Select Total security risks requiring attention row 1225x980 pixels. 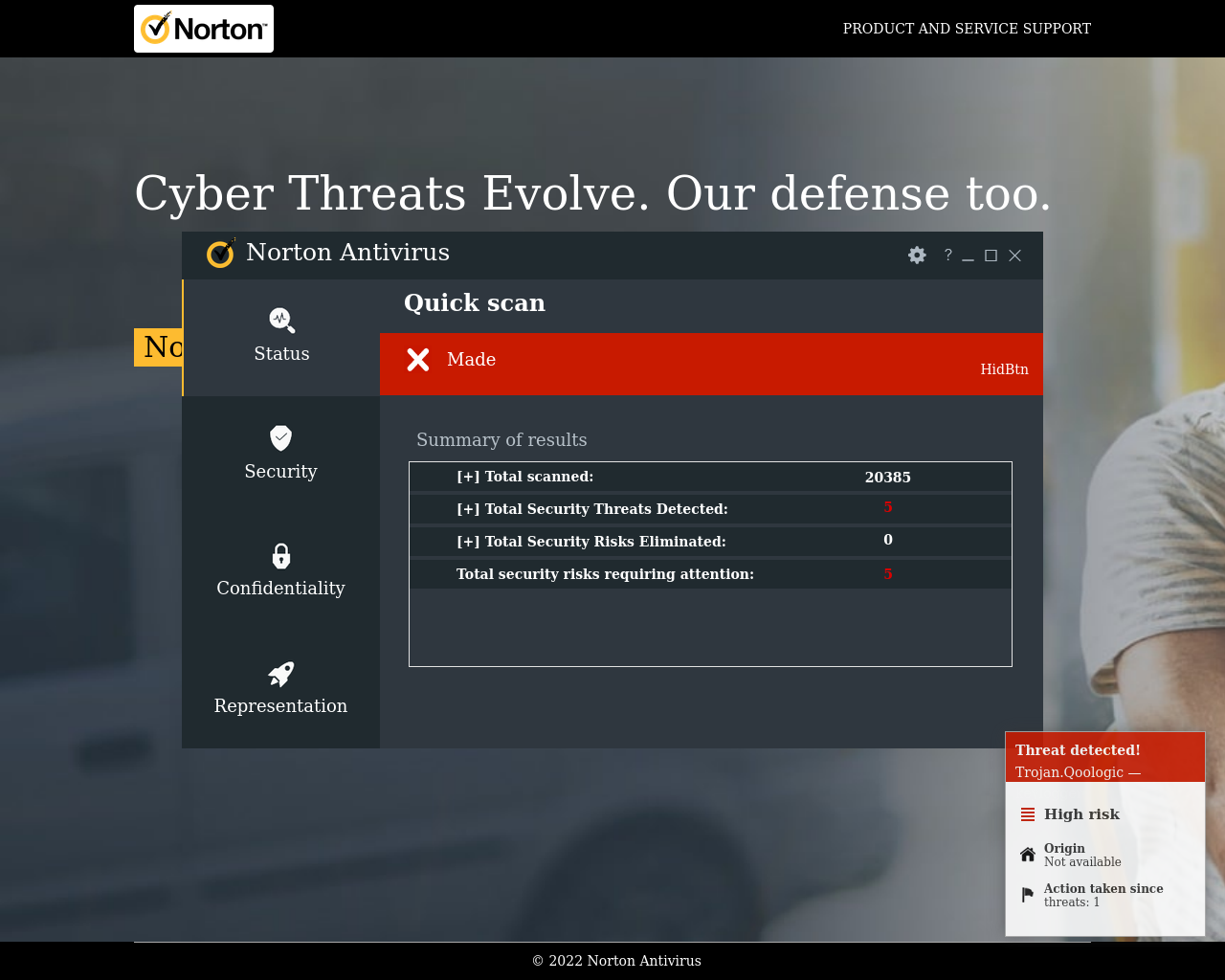[x=605, y=574]
